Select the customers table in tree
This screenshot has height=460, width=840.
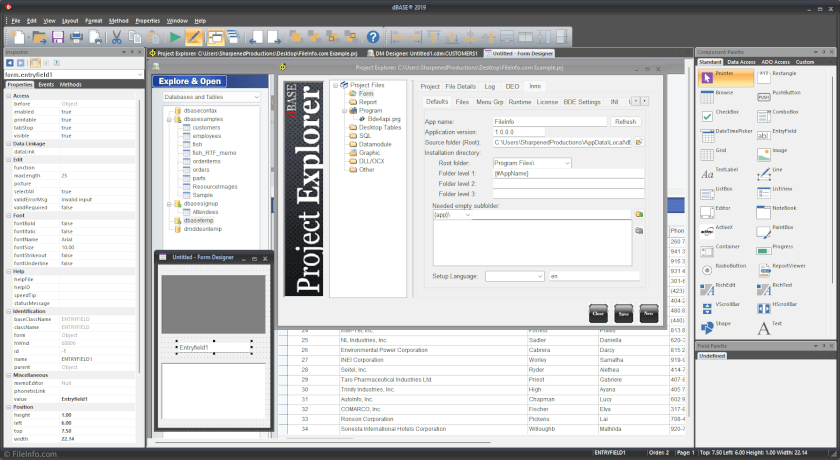(206, 127)
